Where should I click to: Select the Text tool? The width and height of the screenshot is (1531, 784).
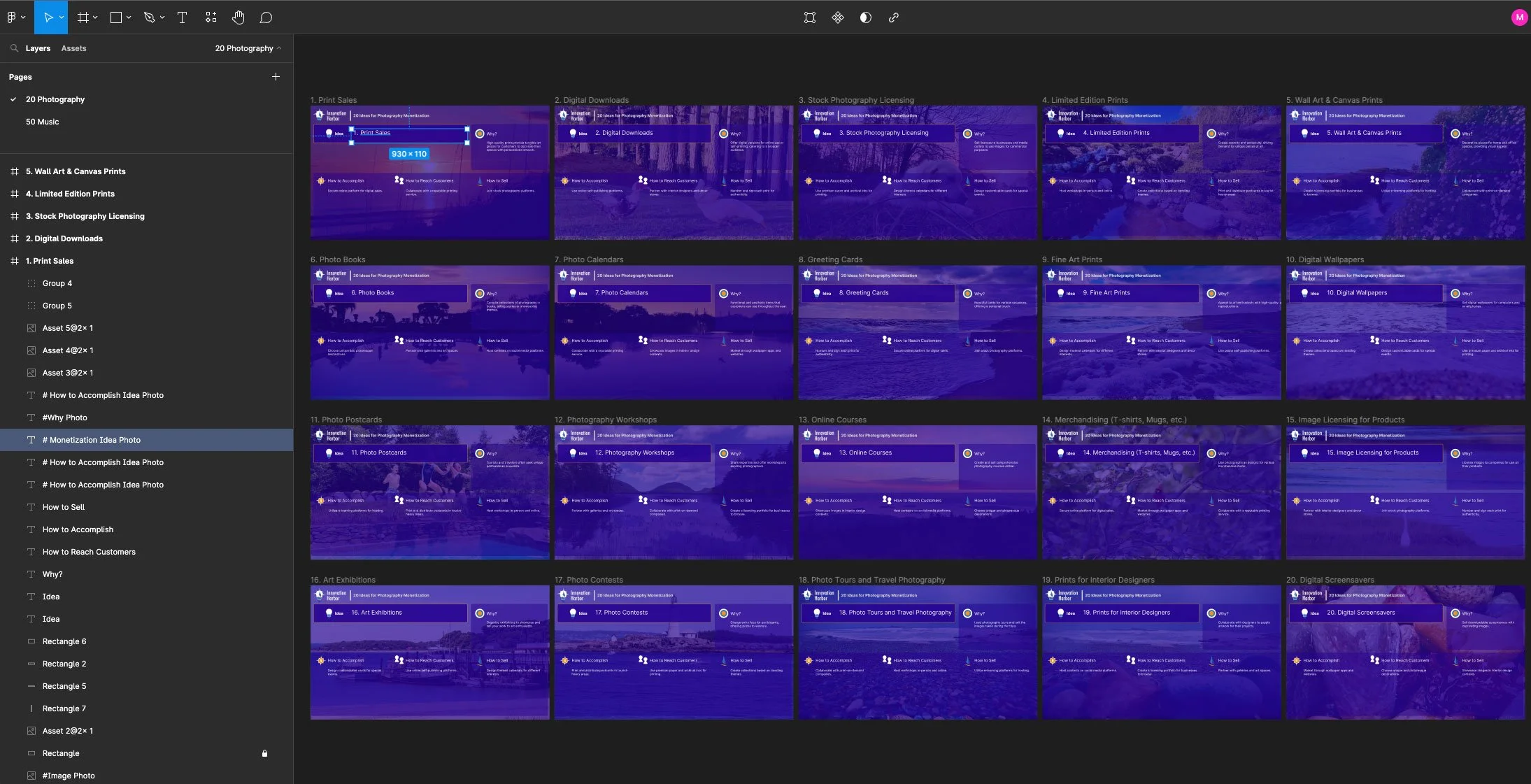pos(182,17)
